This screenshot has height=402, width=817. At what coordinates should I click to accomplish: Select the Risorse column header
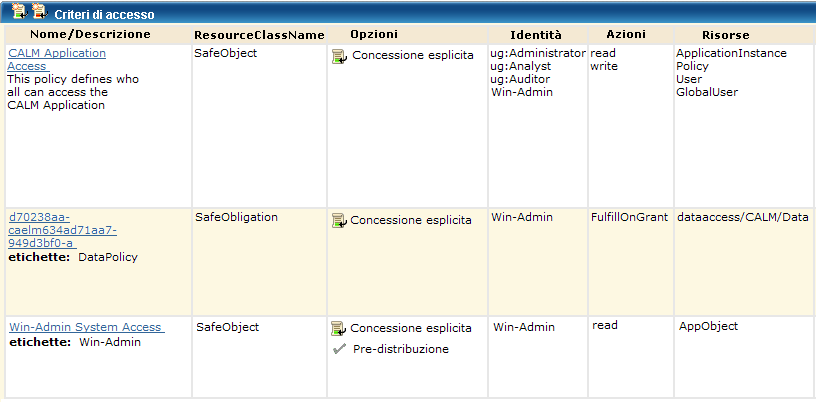(726, 34)
